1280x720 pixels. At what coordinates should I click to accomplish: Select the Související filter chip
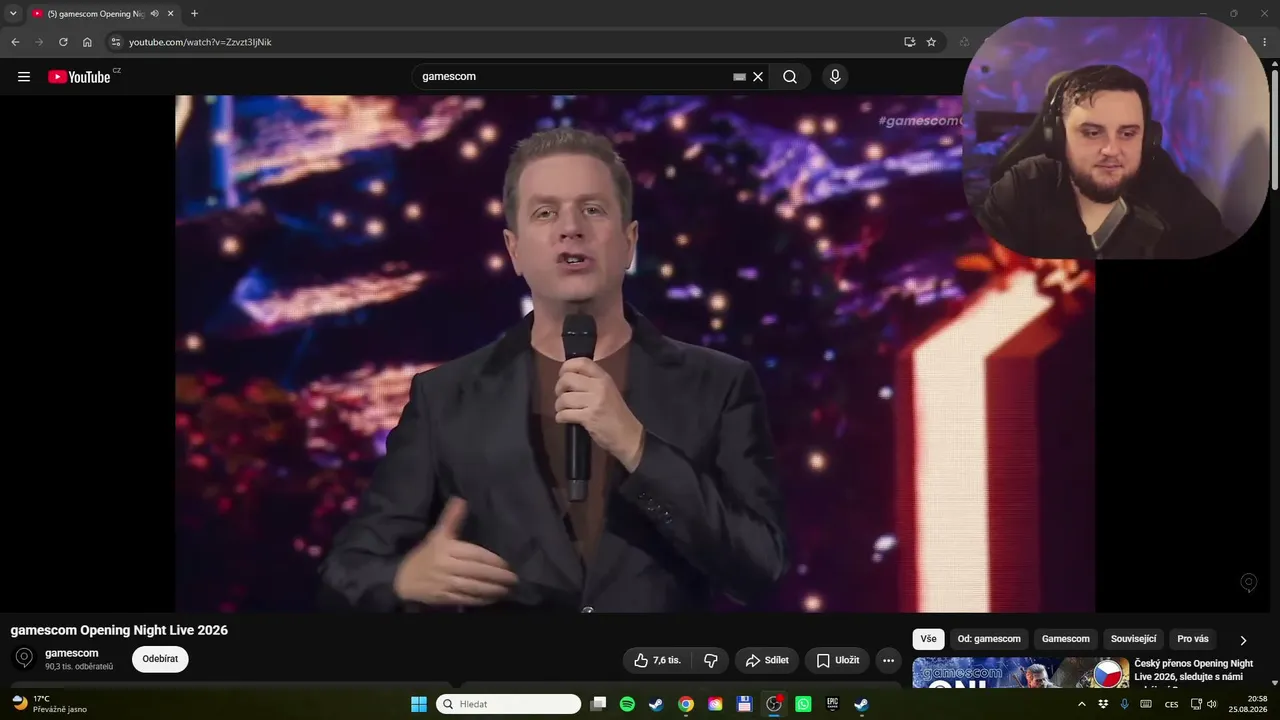pyautogui.click(x=1134, y=639)
